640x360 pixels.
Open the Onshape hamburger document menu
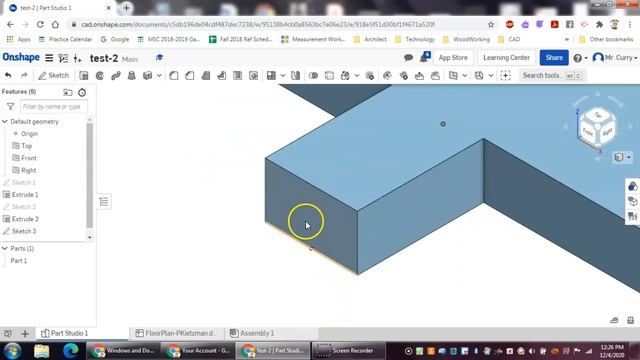[x=49, y=58]
